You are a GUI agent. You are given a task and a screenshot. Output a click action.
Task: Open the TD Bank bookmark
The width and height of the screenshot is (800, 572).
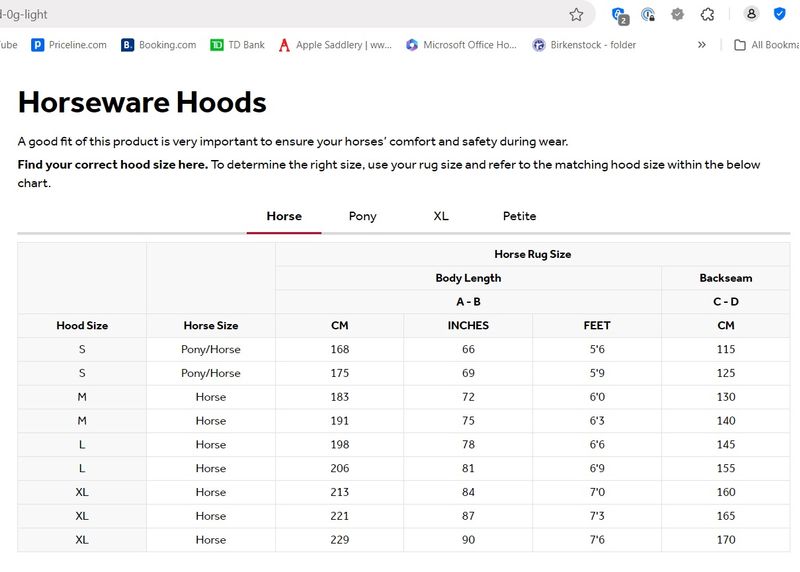tap(238, 45)
